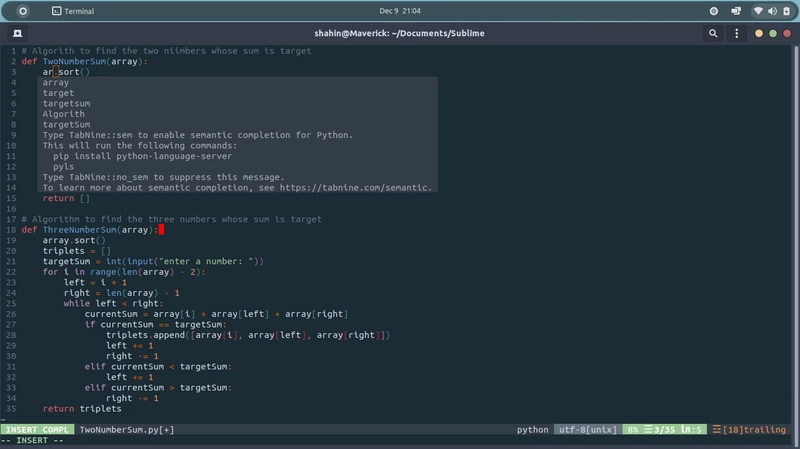Select 'array' from the completion popup

tap(56, 83)
